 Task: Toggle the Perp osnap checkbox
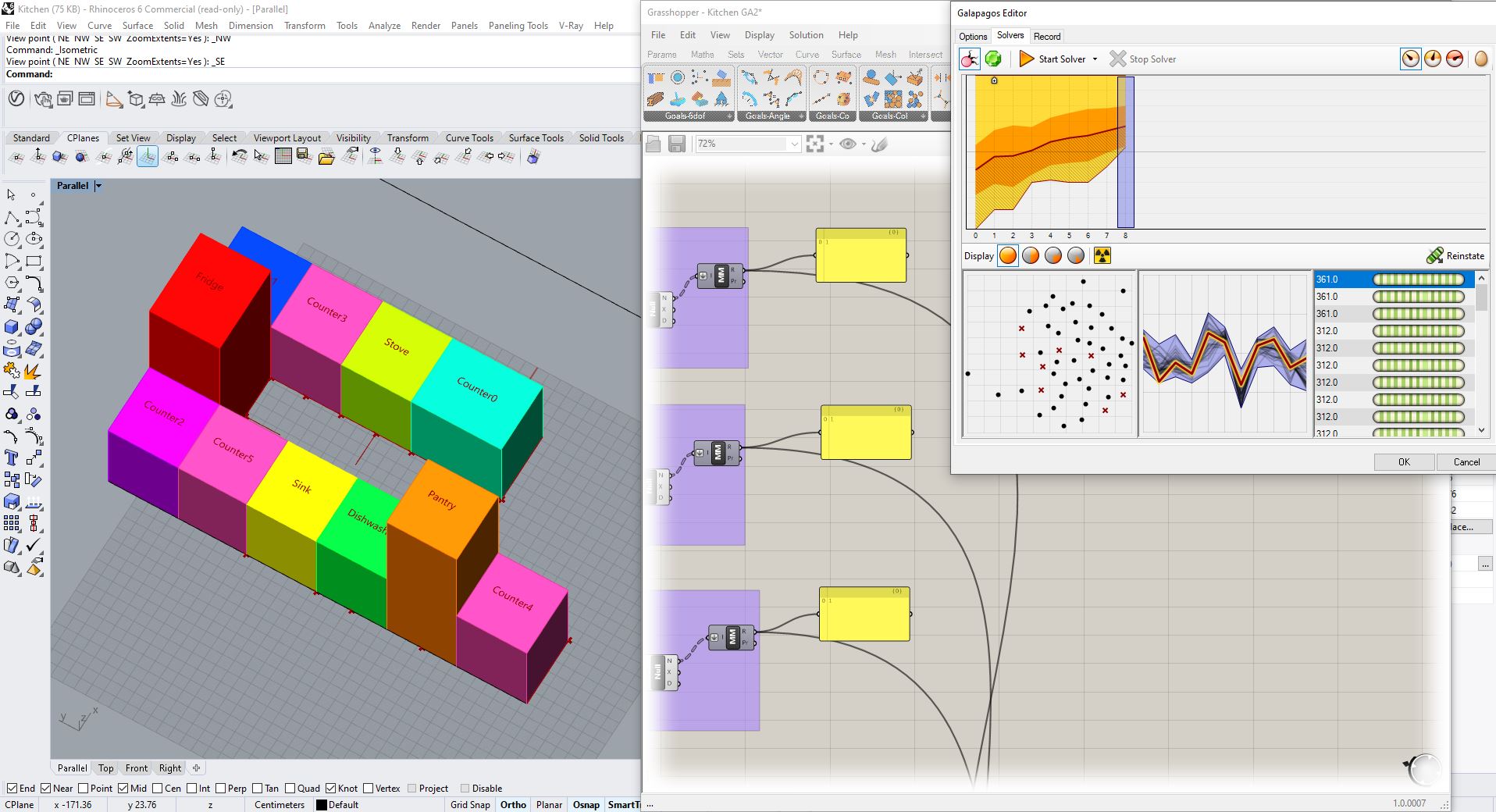pyautogui.click(x=221, y=789)
